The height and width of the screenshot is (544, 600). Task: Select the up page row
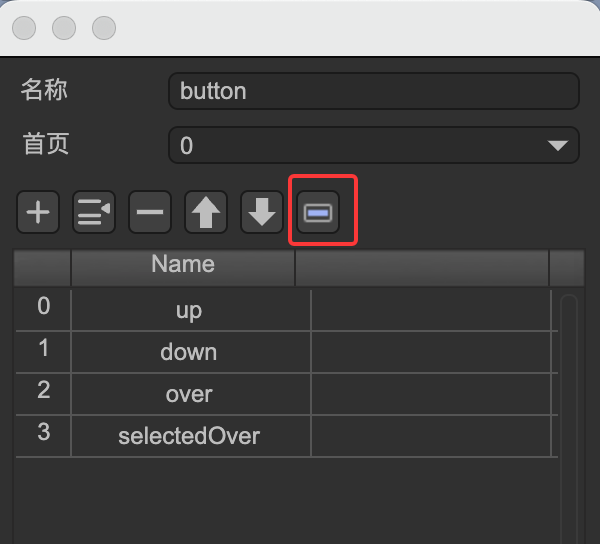click(x=189, y=310)
